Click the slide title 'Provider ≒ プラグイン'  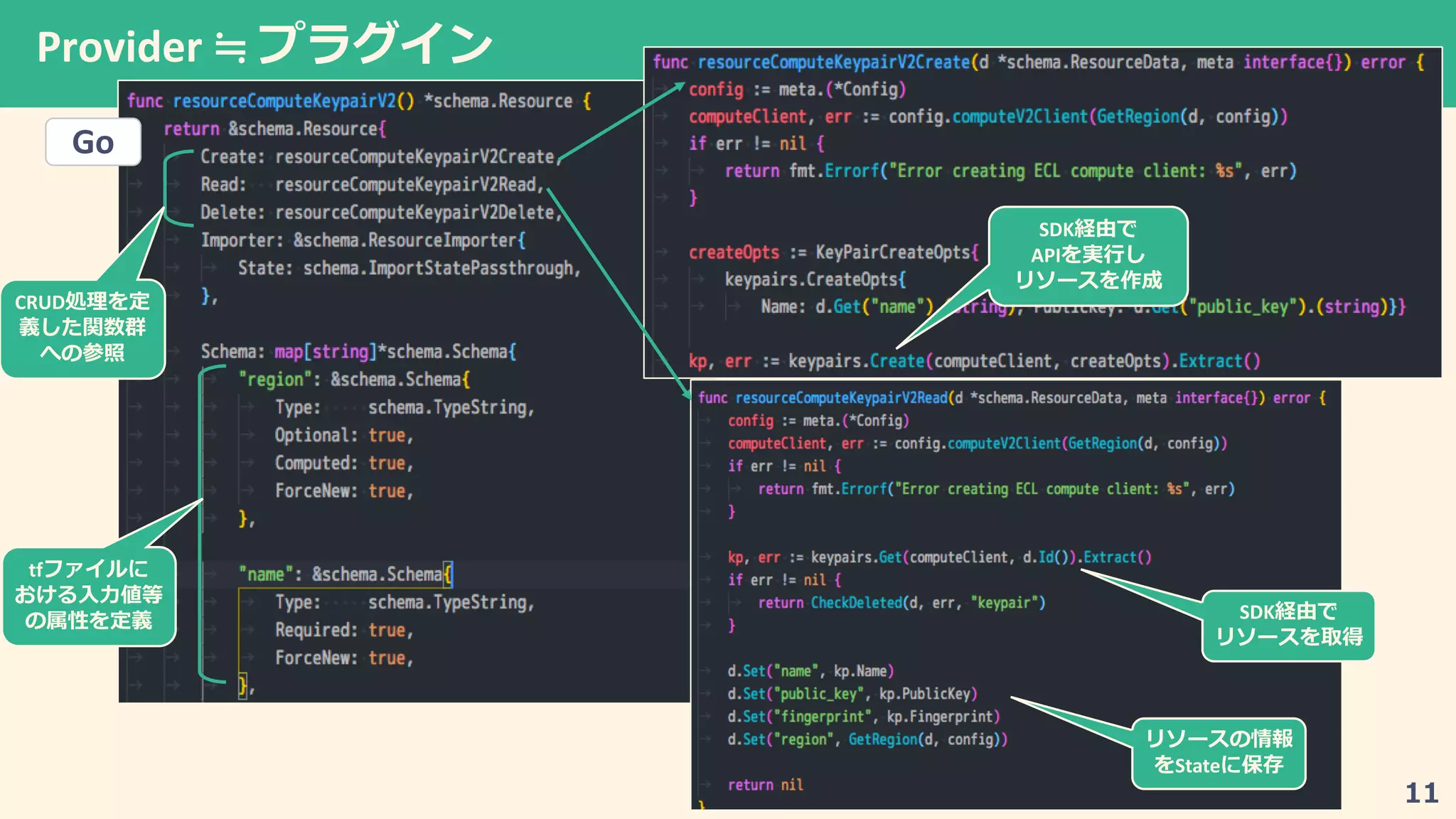[264, 45]
